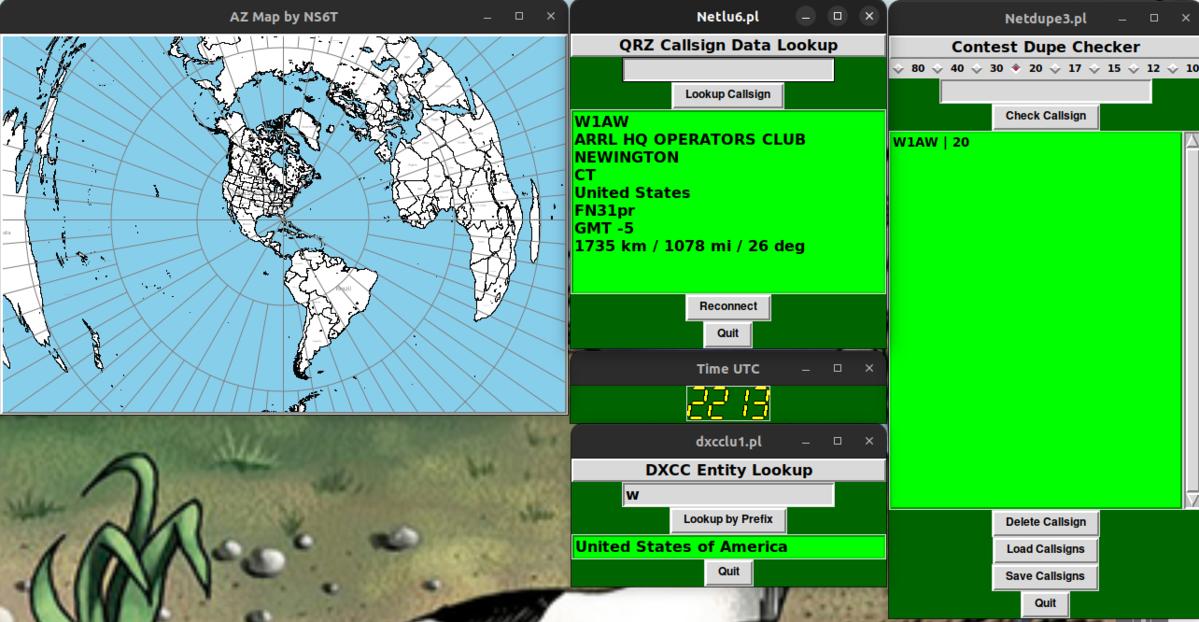The height and width of the screenshot is (622, 1199).
Task: Click Reconnect in QRZ lookup
Action: click(728, 307)
